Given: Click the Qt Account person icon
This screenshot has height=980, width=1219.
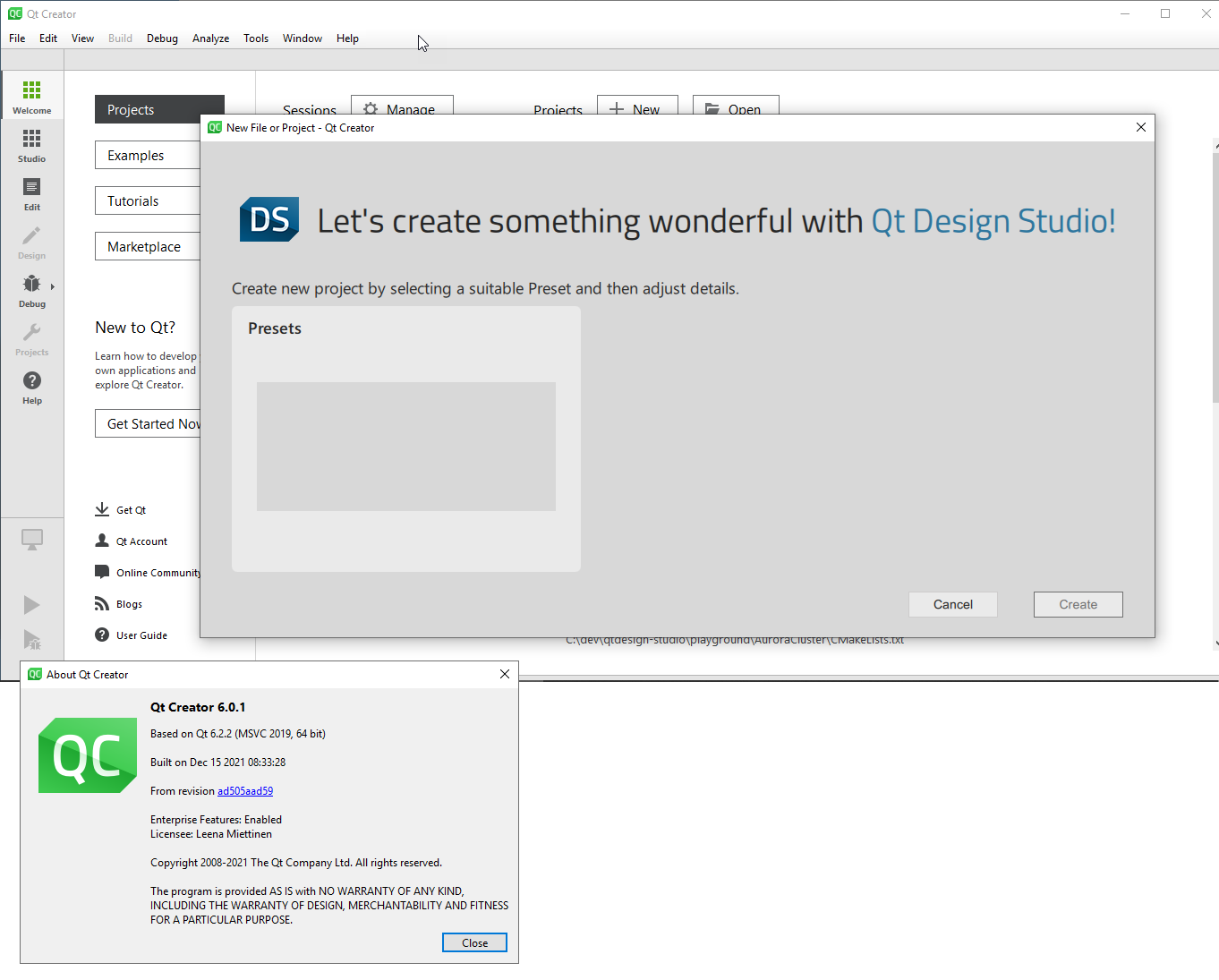Looking at the screenshot, I should tap(102, 541).
